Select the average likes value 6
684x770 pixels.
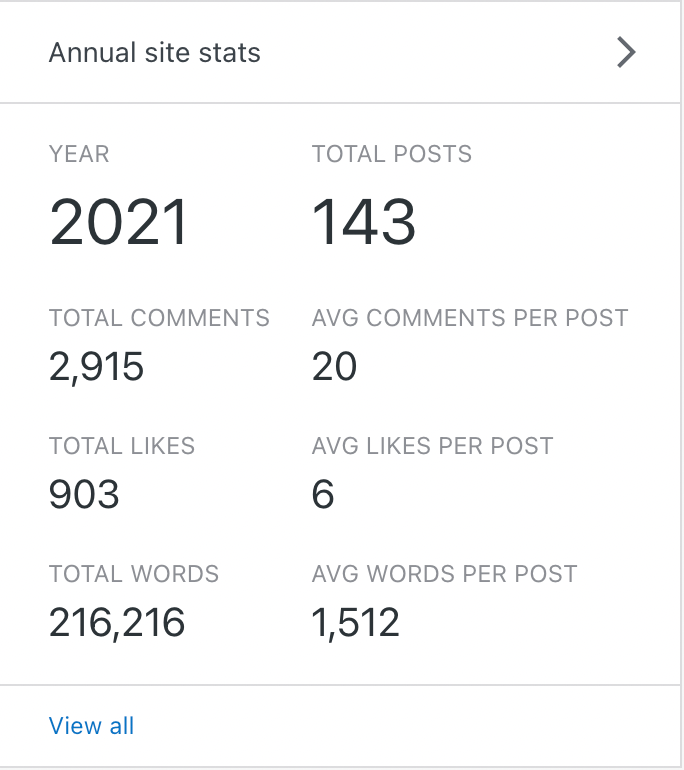323,495
